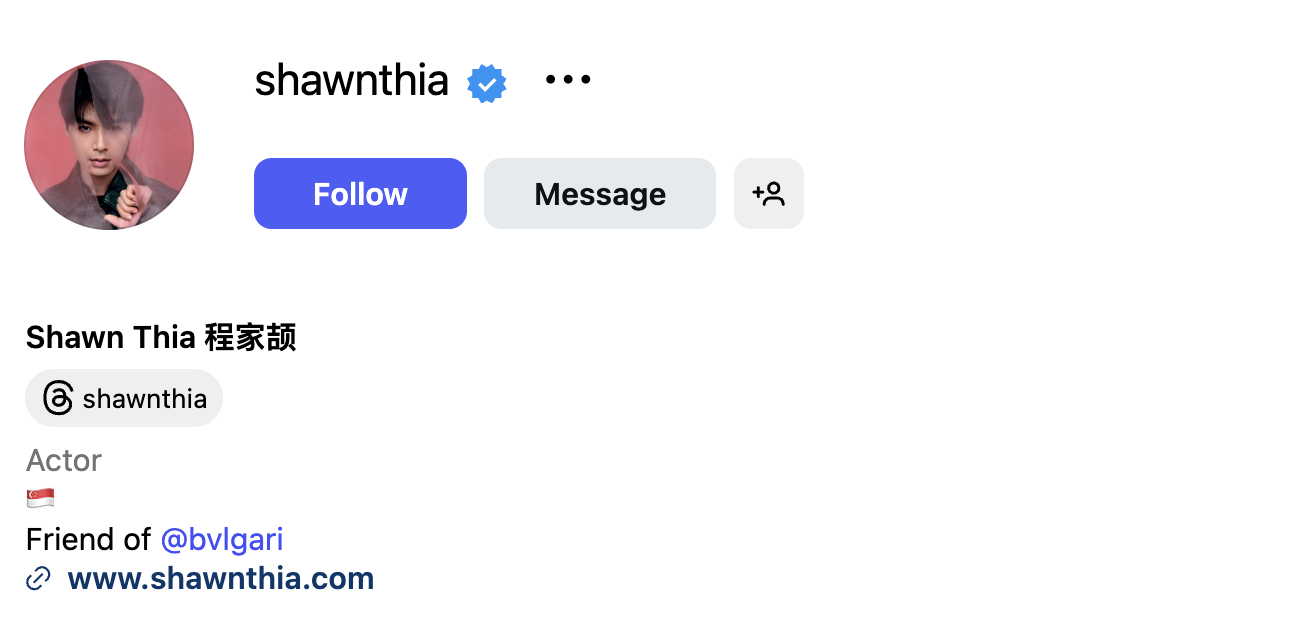Click the verified blue checkmark badge
Image resolution: width=1292 pixels, height=642 pixels.
(x=487, y=82)
